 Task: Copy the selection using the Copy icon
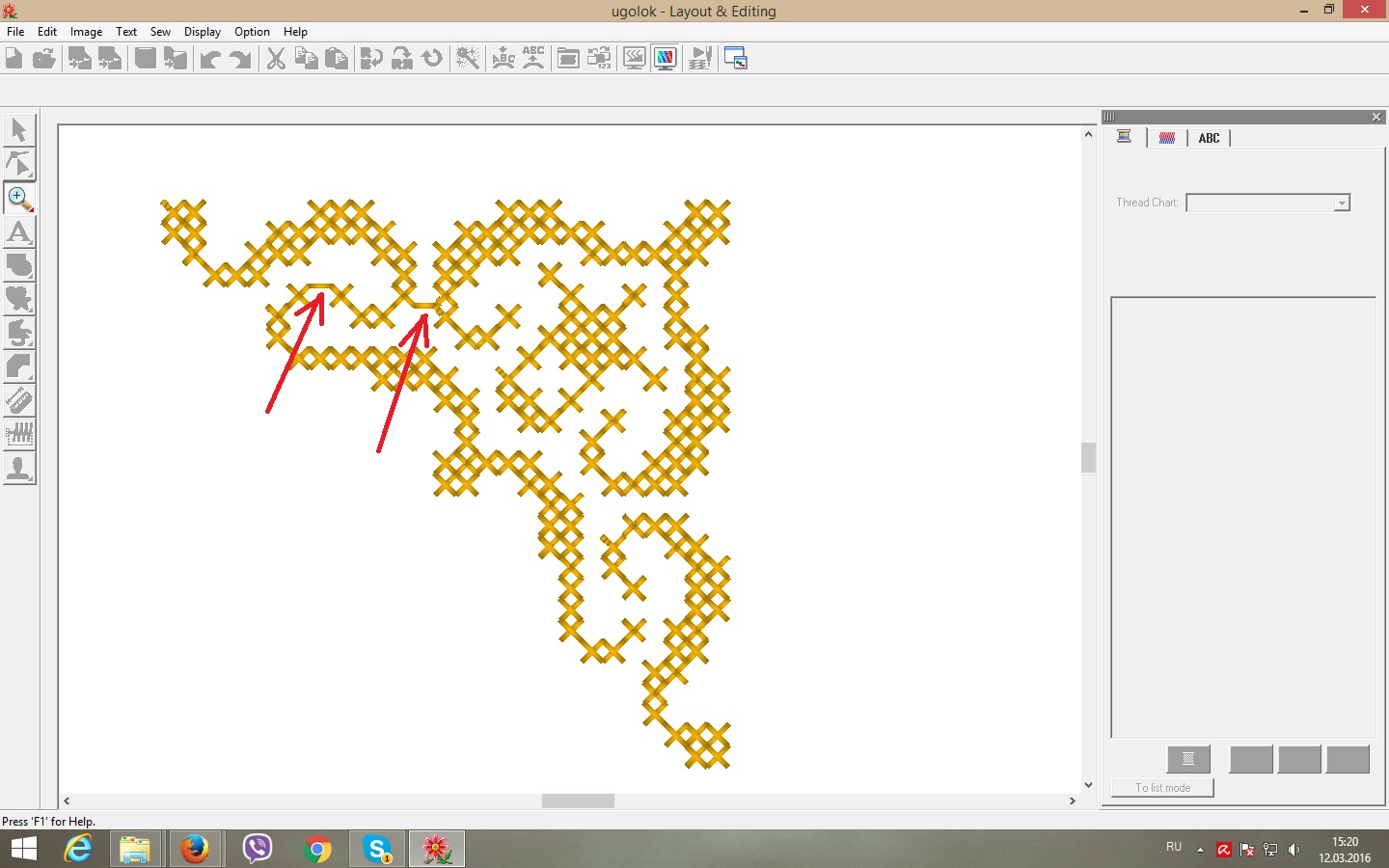(306, 59)
